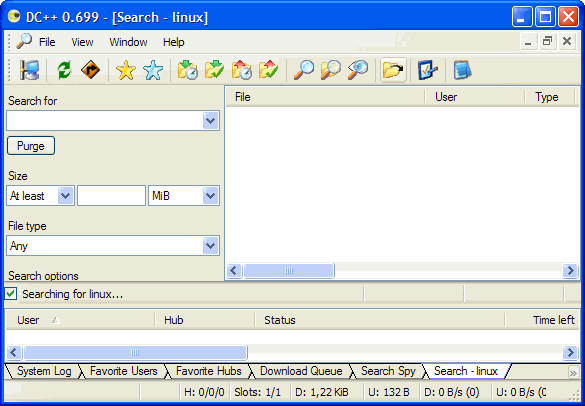Click the transfers pane horizontal scrollbar thumb
585x406 pixels.
pyautogui.click(x=135, y=352)
